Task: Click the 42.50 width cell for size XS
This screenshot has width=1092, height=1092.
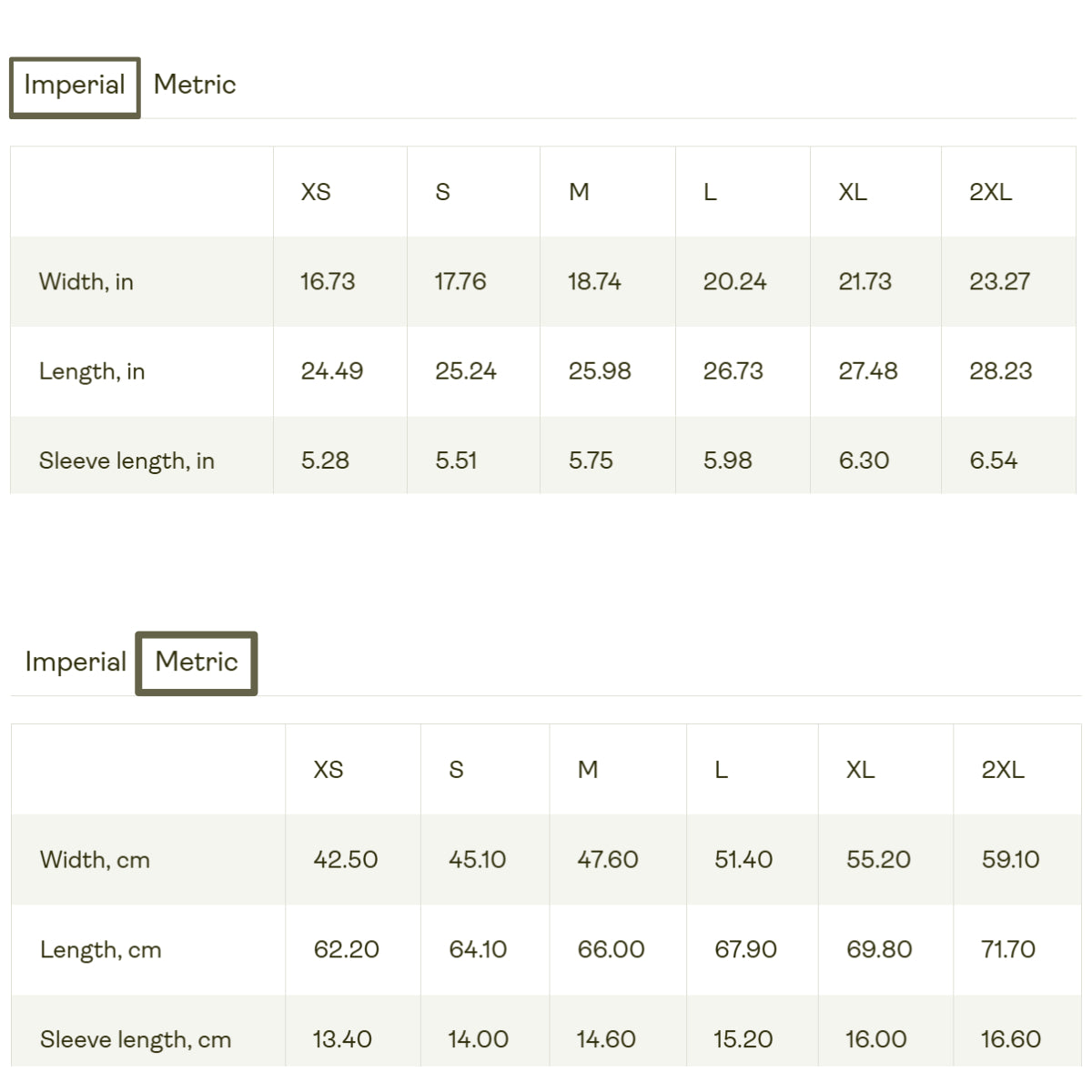Action: [x=345, y=859]
